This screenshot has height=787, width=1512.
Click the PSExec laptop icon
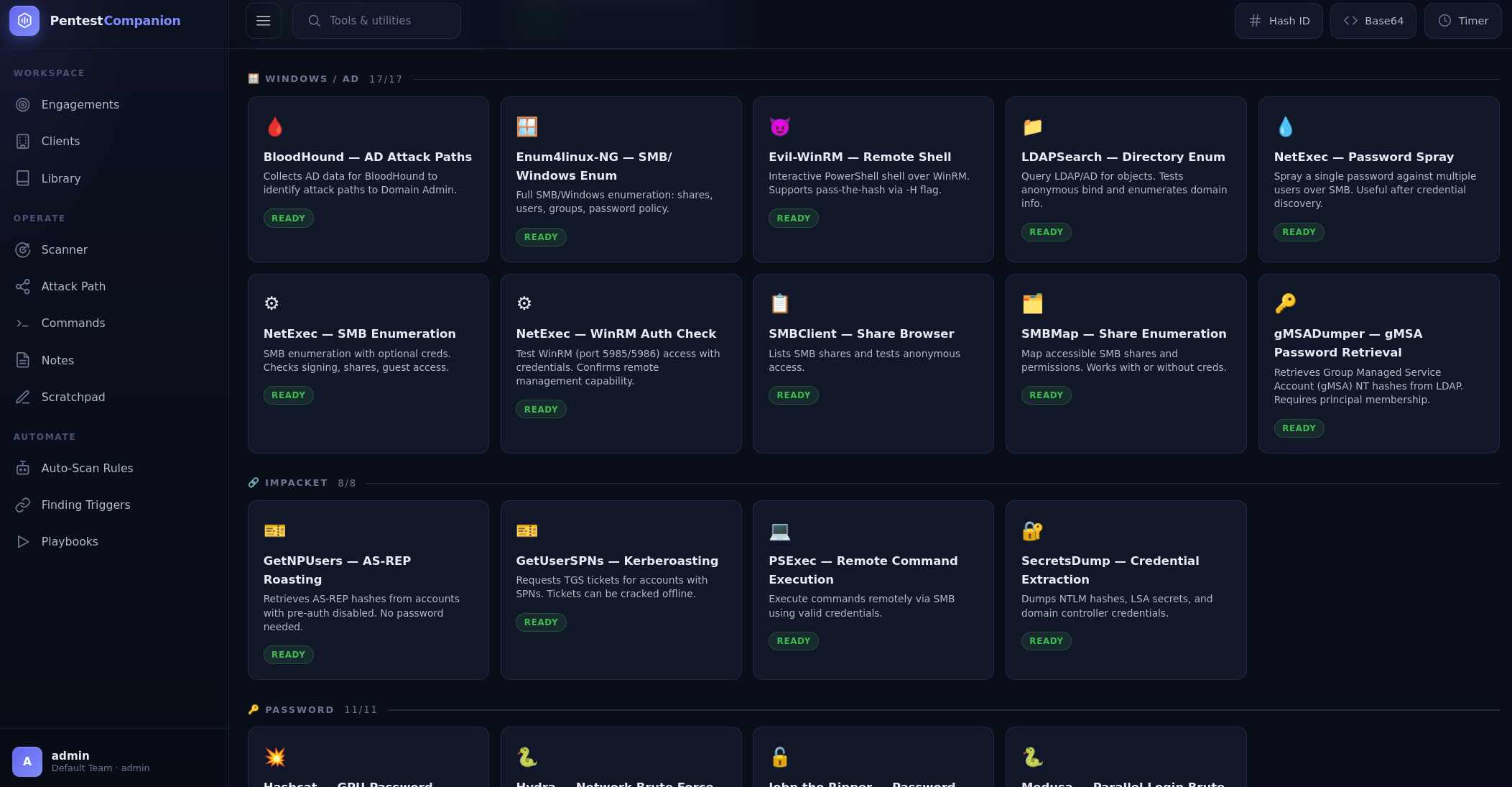tap(780, 531)
